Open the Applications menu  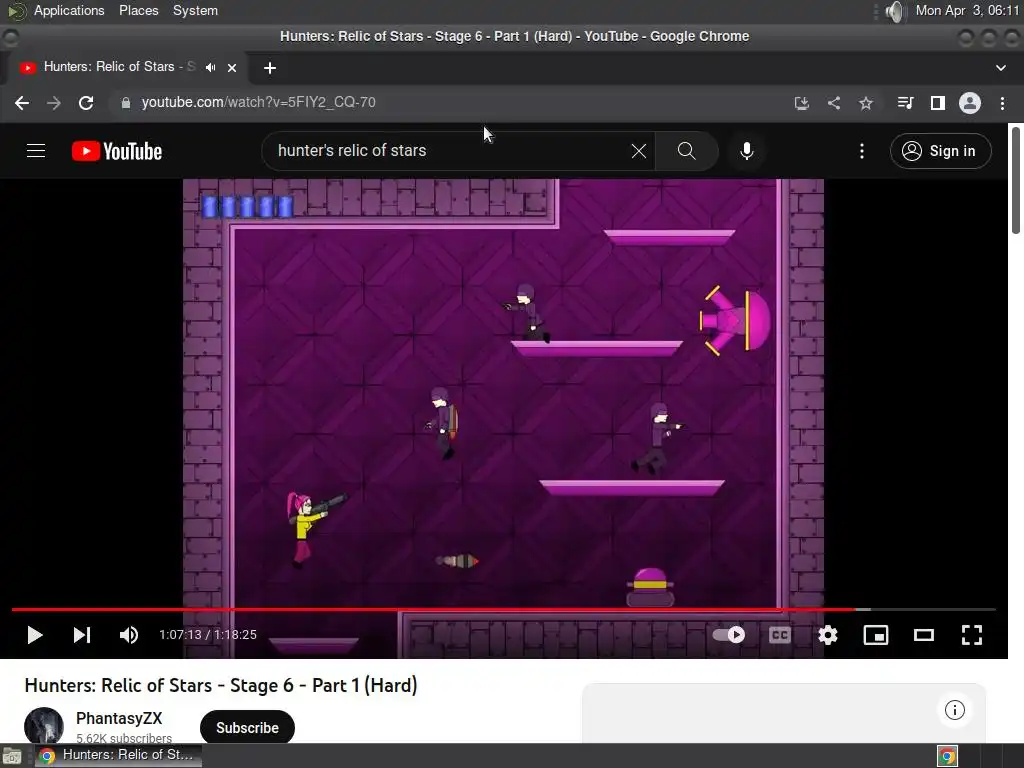[x=69, y=10]
